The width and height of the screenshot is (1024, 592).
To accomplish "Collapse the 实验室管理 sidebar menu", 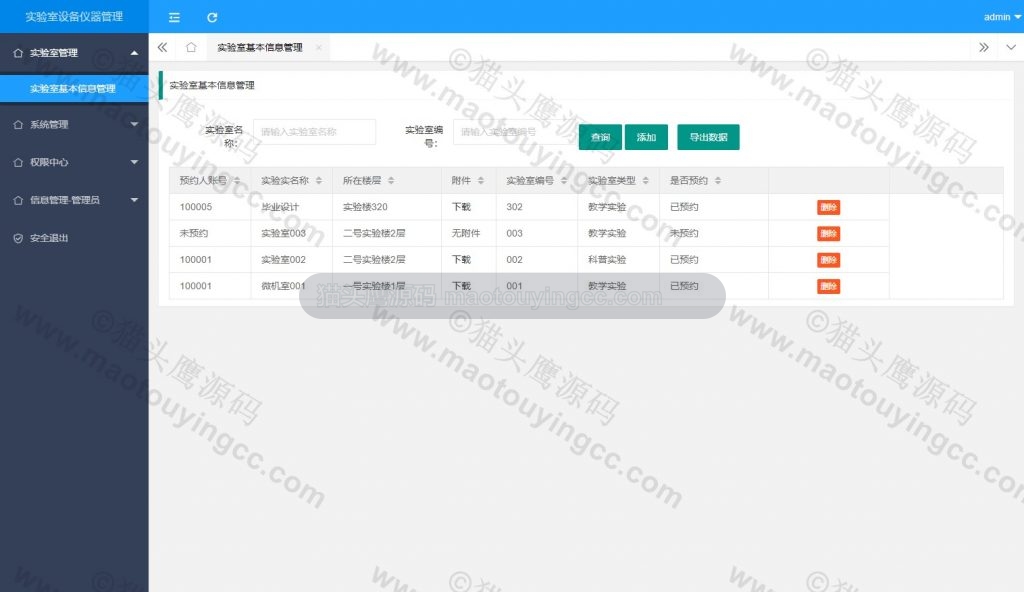I will pos(74,53).
